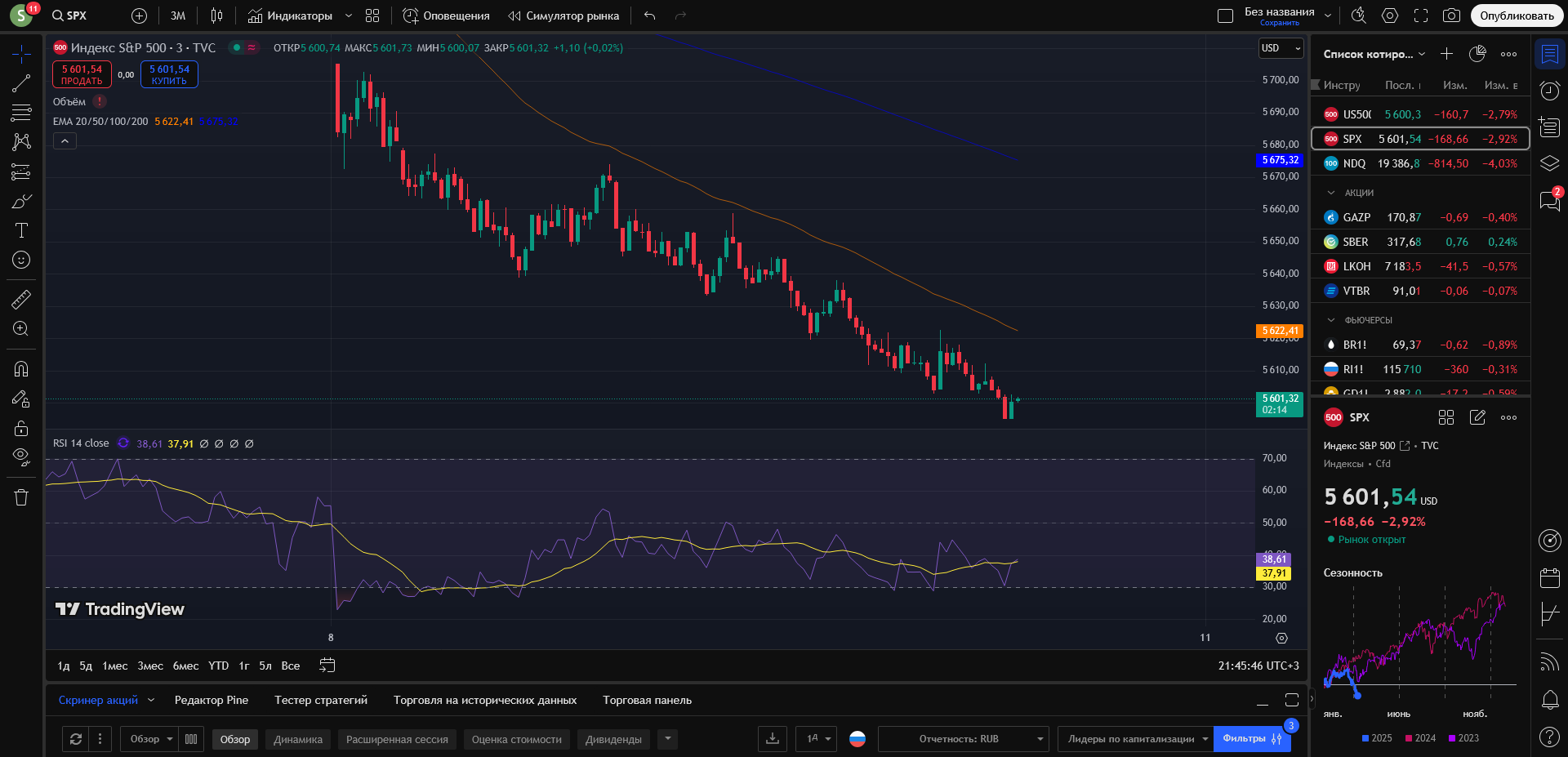Collapse the indicator legend chevron

click(x=65, y=141)
